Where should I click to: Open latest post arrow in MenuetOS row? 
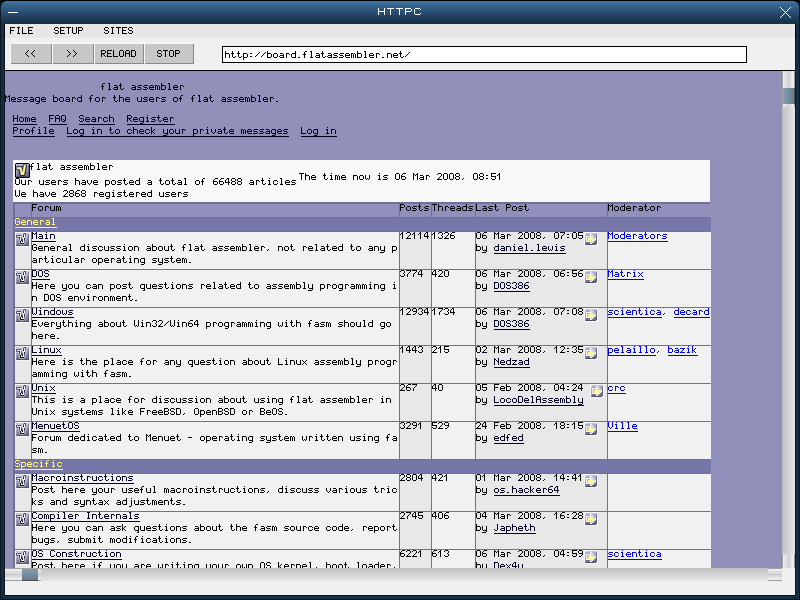click(x=591, y=429)
